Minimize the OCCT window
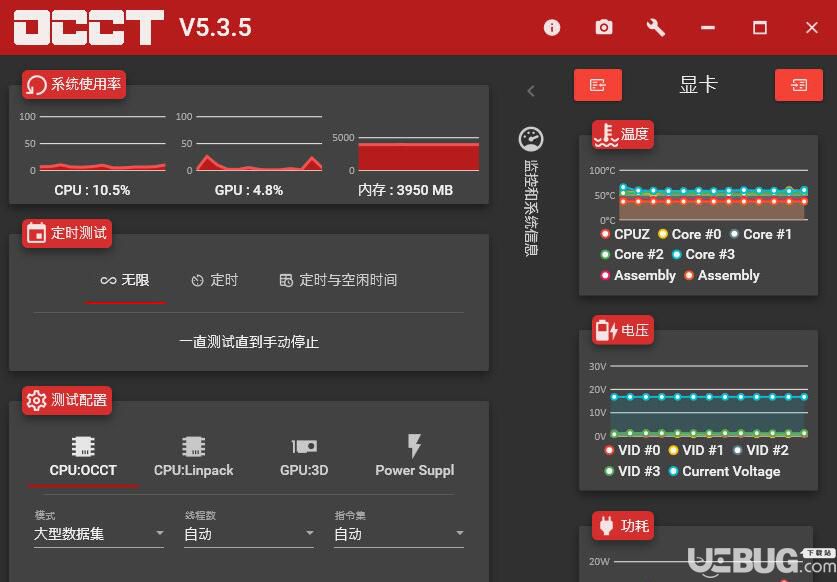The height and width of the screenshot is (582, 837). [708, 28]
